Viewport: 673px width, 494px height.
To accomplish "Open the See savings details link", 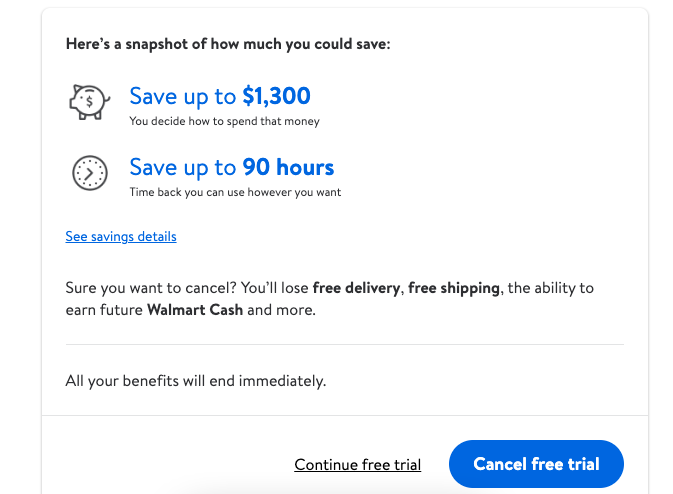I will (x=121, y=237).
